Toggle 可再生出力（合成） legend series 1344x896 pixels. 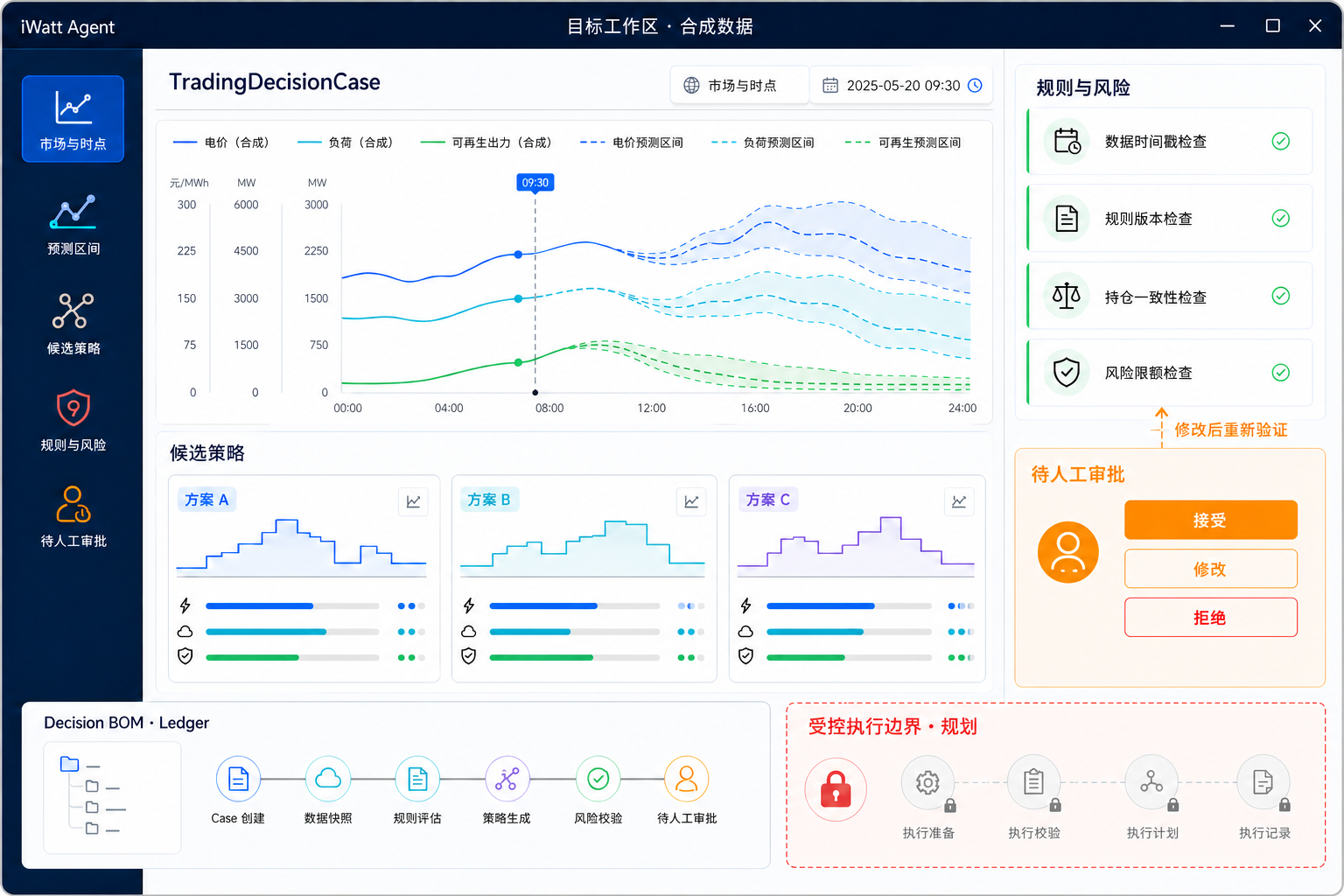486,143
